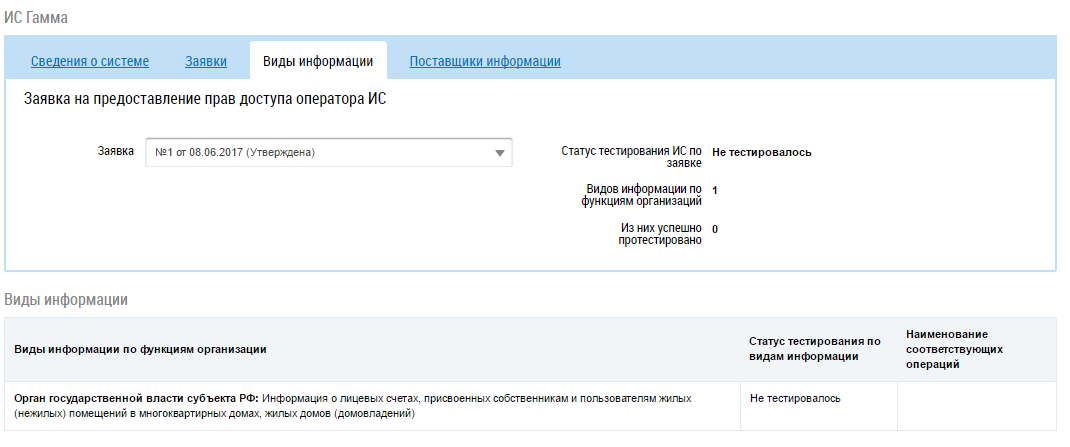The height and width of the screenshot is (447, 1070).
Task: Click the Заявка на предоставление прав доступа heading
Action: [205, 99]
